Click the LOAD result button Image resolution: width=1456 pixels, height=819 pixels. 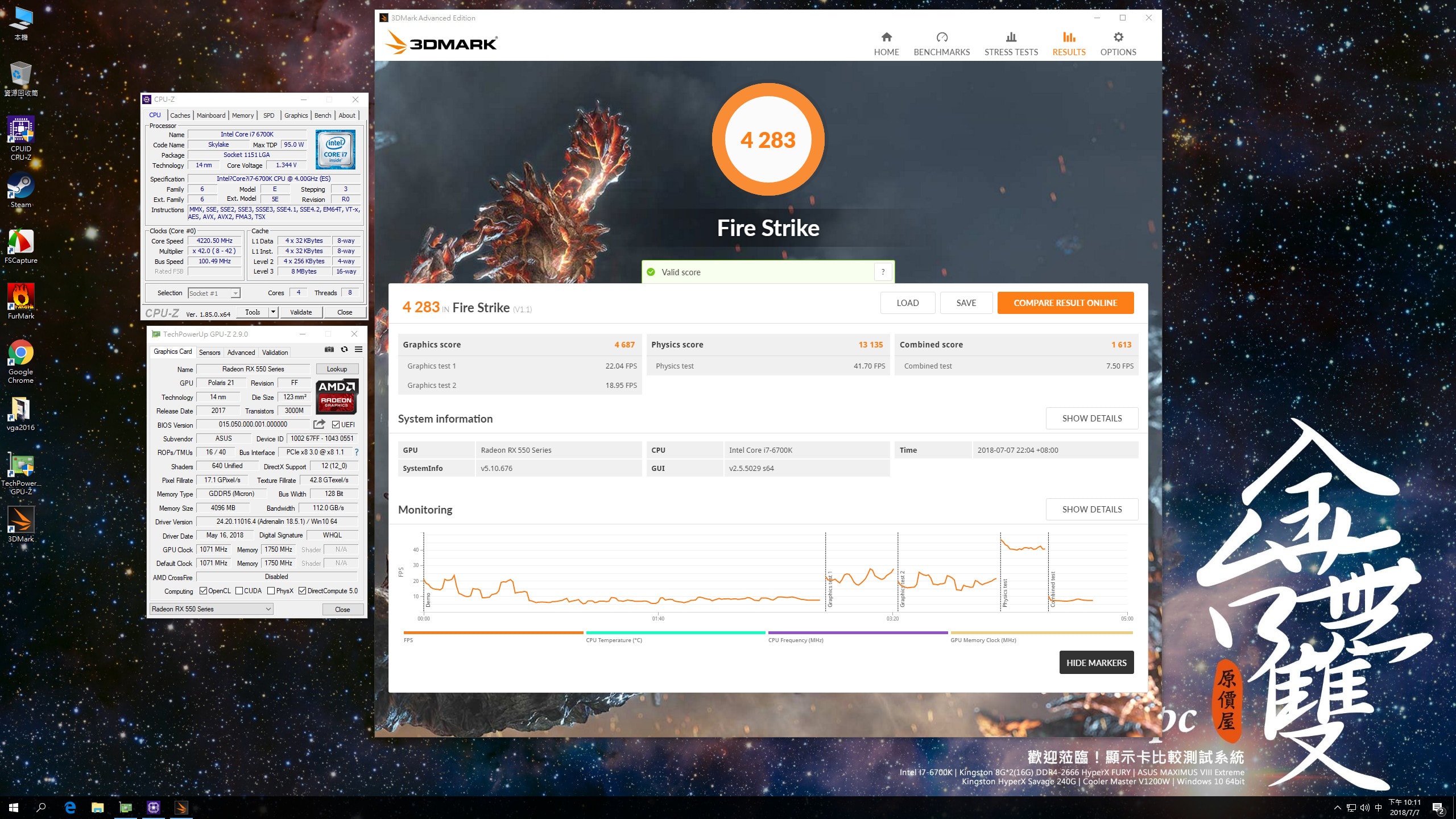click(908, 303)
